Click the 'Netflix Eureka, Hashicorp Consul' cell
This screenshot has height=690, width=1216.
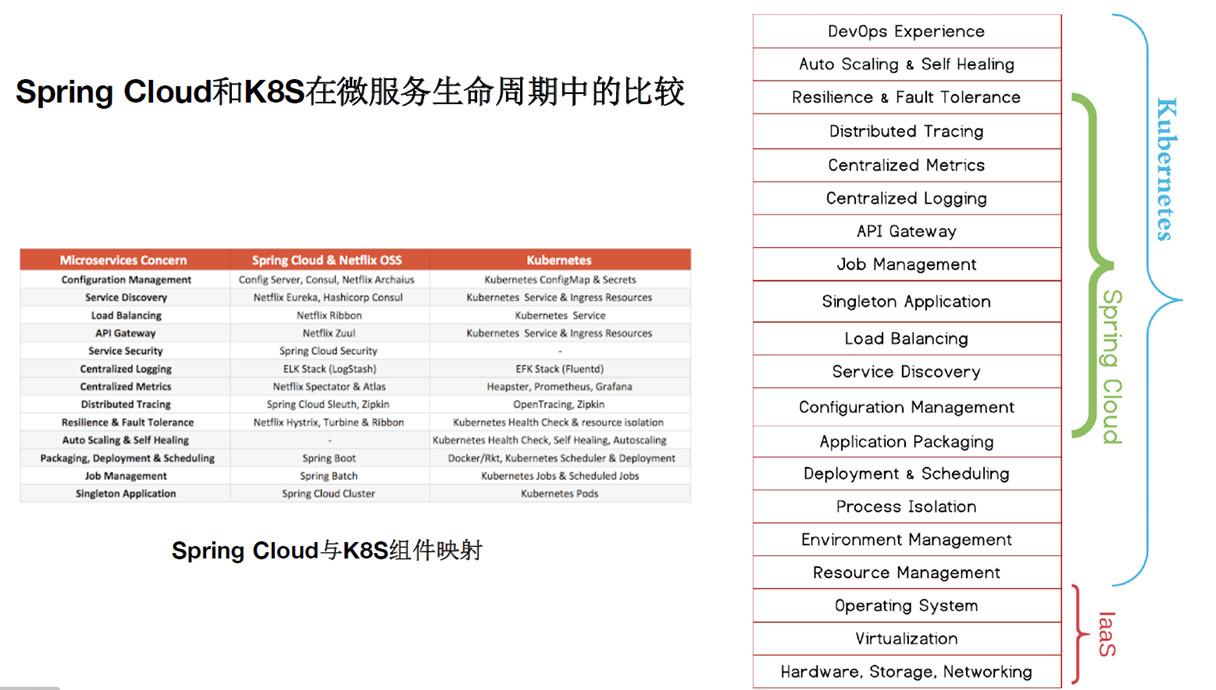click(x=328, y=298)
